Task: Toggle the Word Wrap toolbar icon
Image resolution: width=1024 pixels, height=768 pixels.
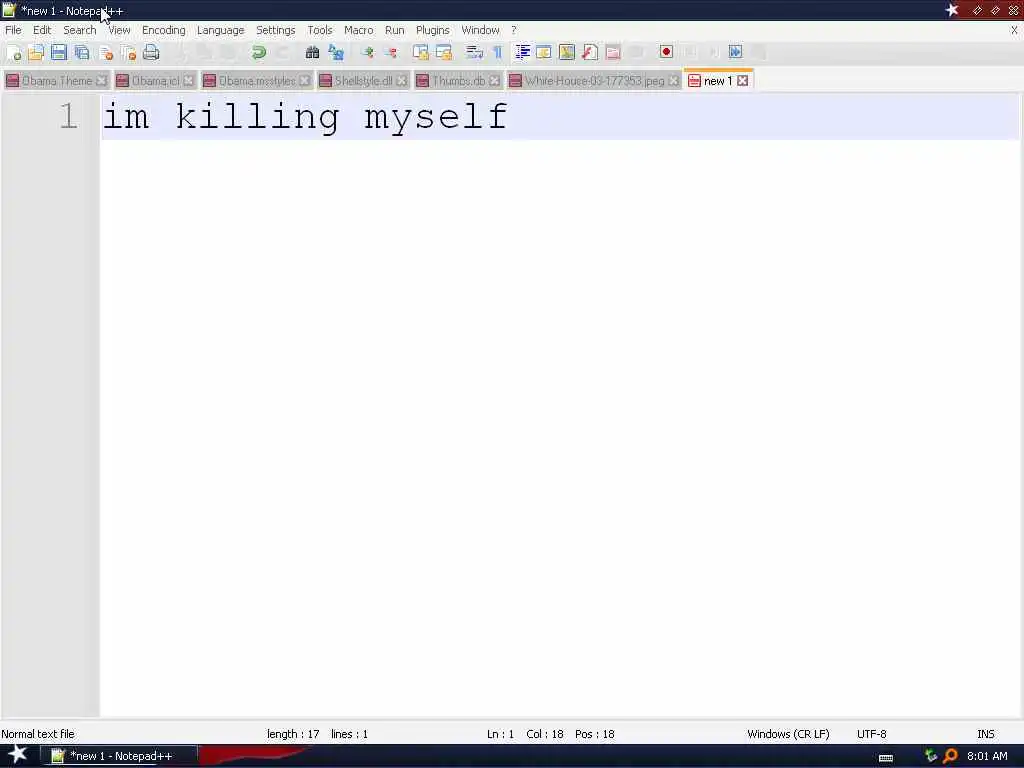Action: (474, 53)
